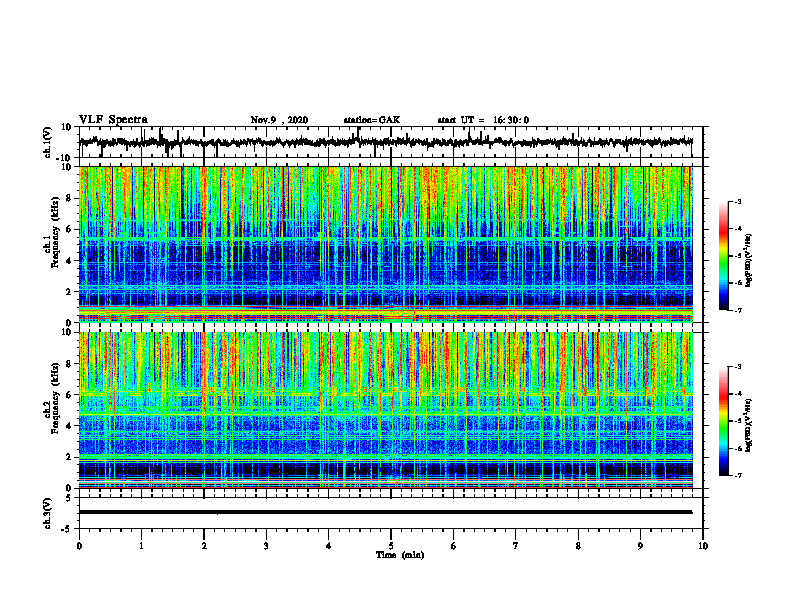Select the "start UT = 16:30: 0" text
792x612 pixels.
pos(483,120)
